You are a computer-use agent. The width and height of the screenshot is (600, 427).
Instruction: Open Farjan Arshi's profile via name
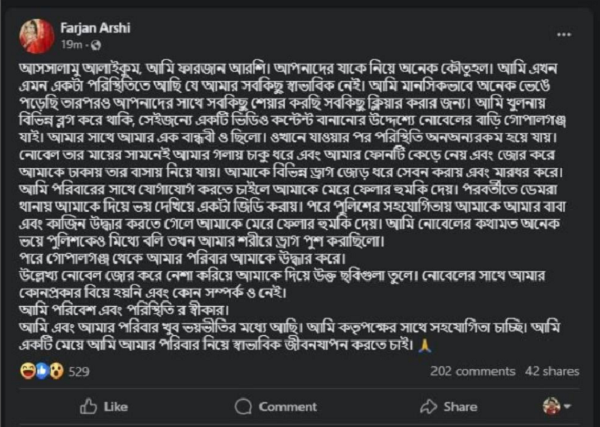[93, 29]
